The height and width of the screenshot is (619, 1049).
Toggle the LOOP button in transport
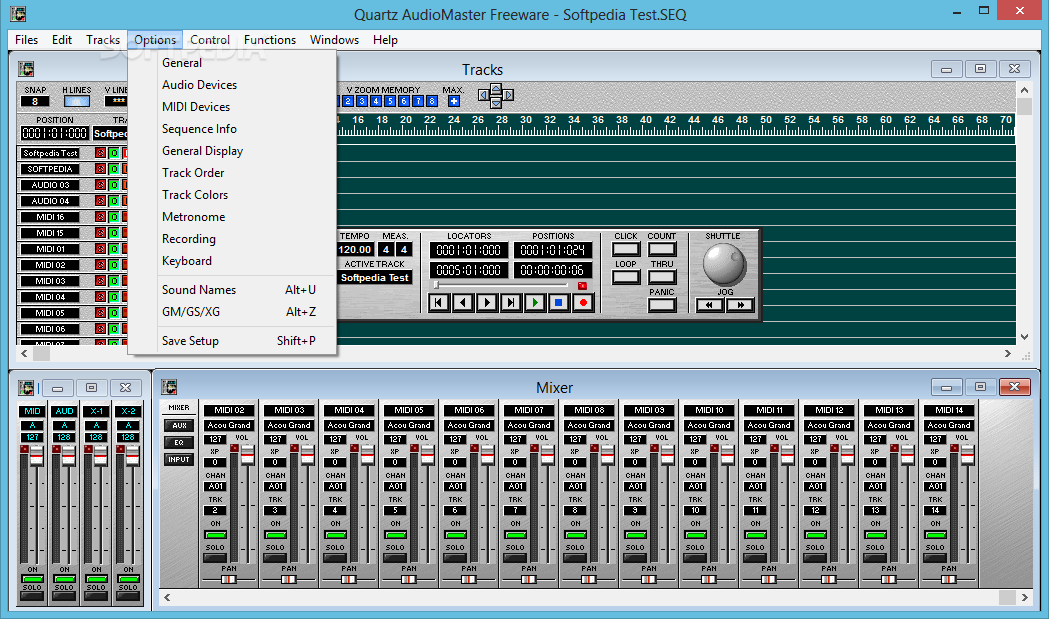tap(626, 277)
